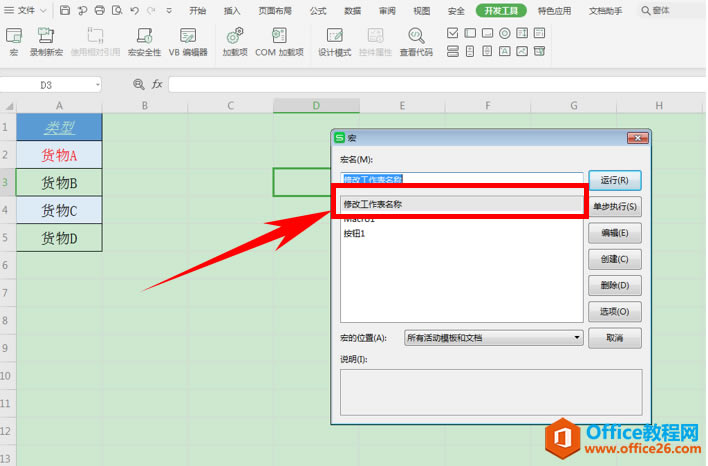This screenshot has width=708, height=466.
Task: Switch to the 公式 ribbon tab
Action: 318,11
